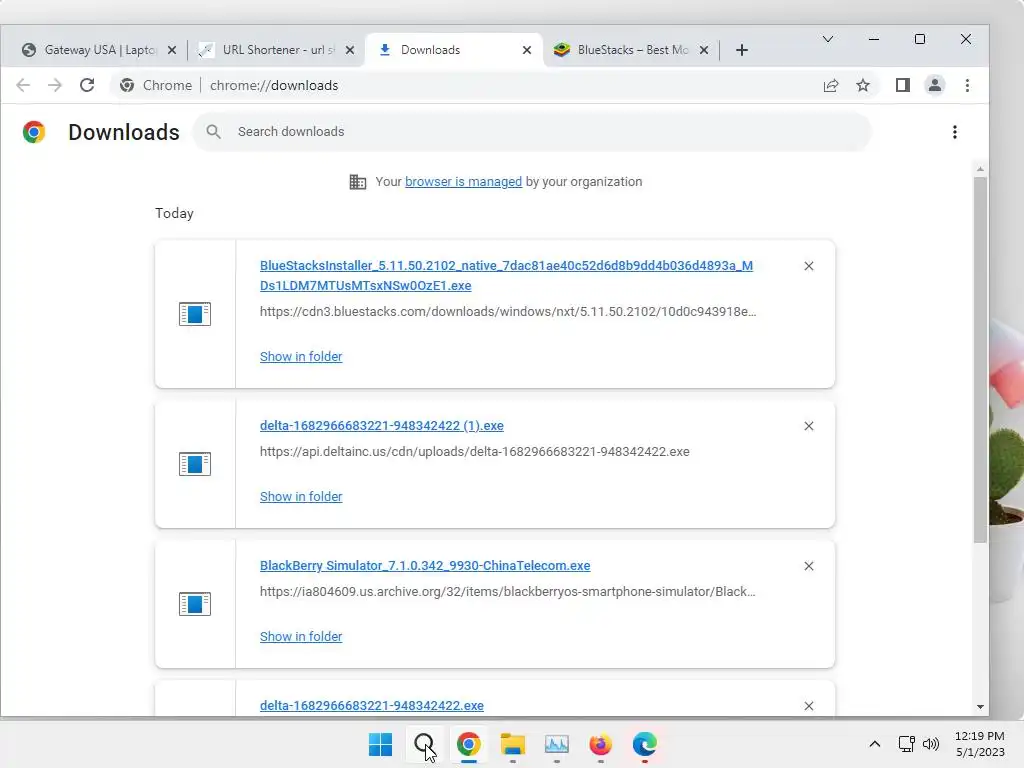Click the archive.org source URL
The height and width of the screenshot is (768, 1024).
[507, 592]
